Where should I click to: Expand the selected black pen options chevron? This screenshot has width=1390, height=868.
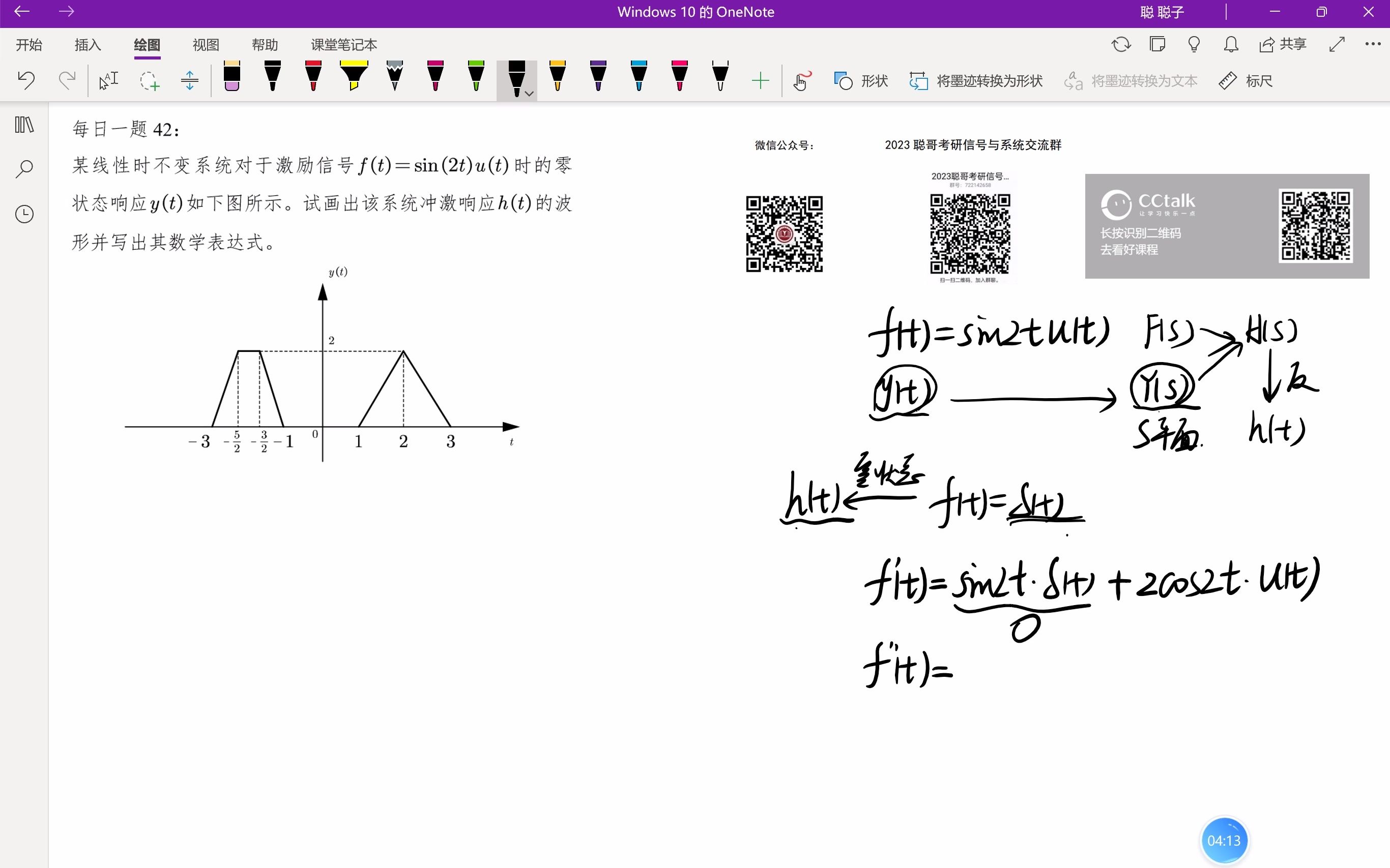(x=530, y=94)
